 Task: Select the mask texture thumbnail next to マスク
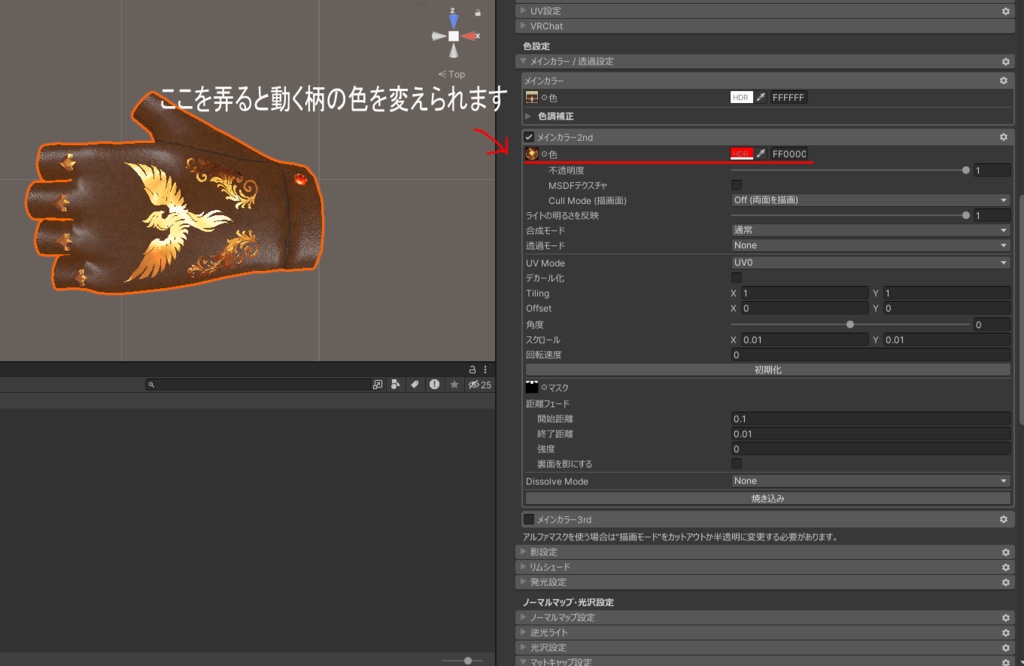[x=532, y=387]
